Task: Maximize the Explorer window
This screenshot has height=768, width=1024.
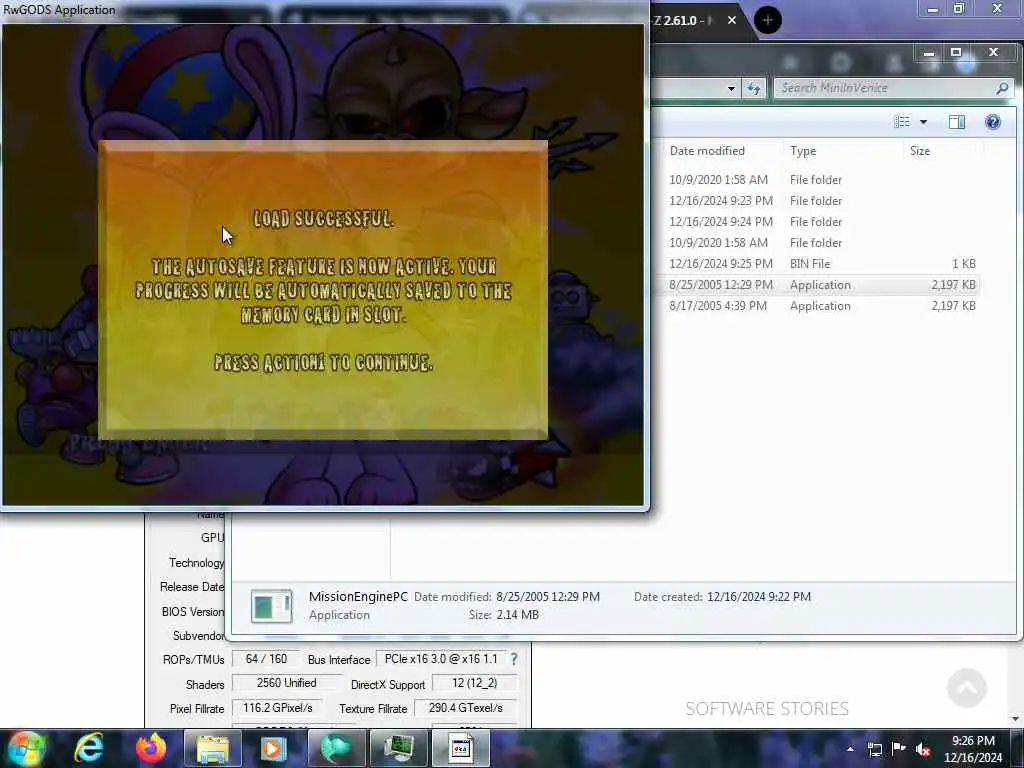Action: click(956, 52)
